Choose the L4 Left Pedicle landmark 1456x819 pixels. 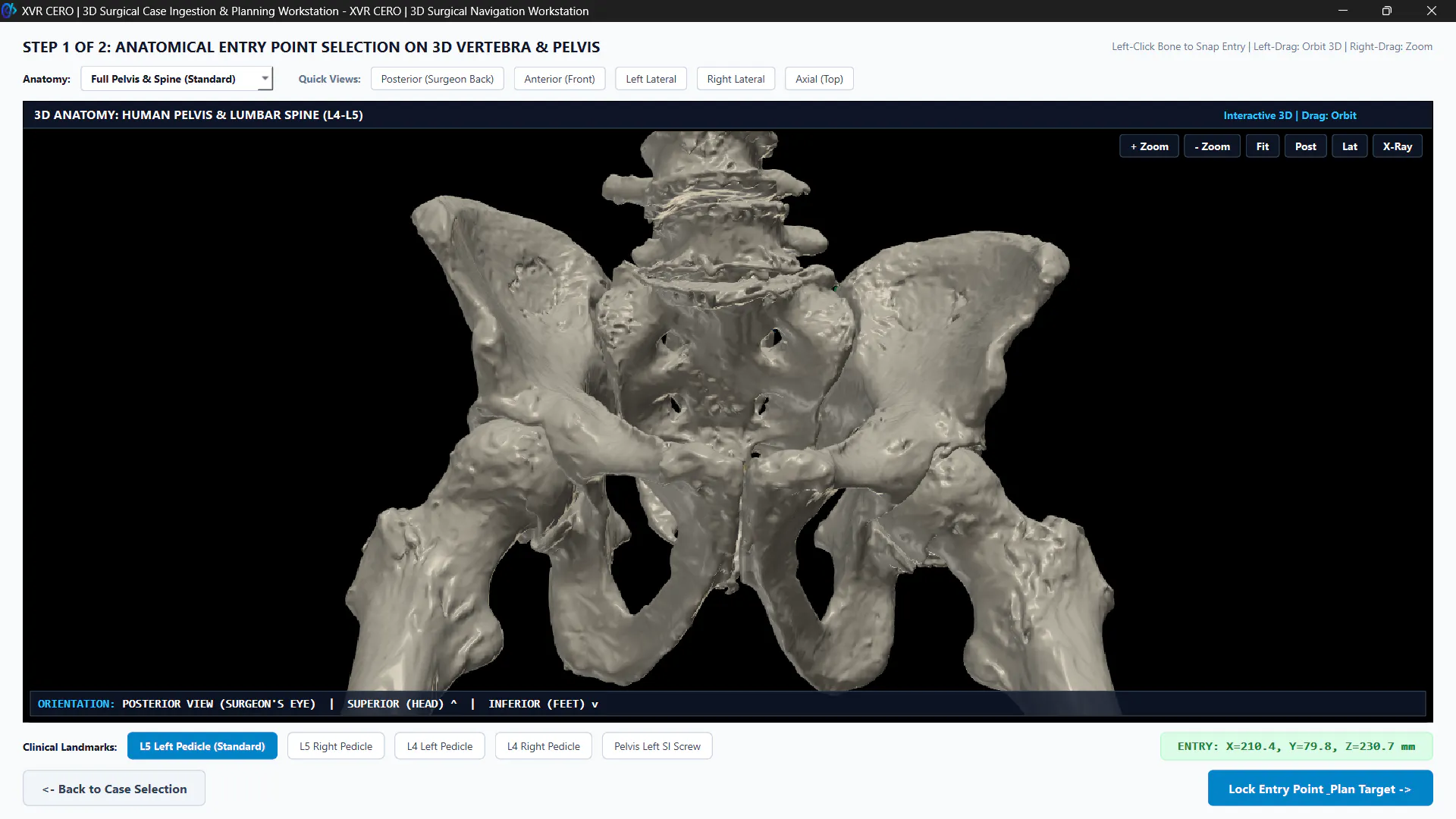(x=440, y=746)
